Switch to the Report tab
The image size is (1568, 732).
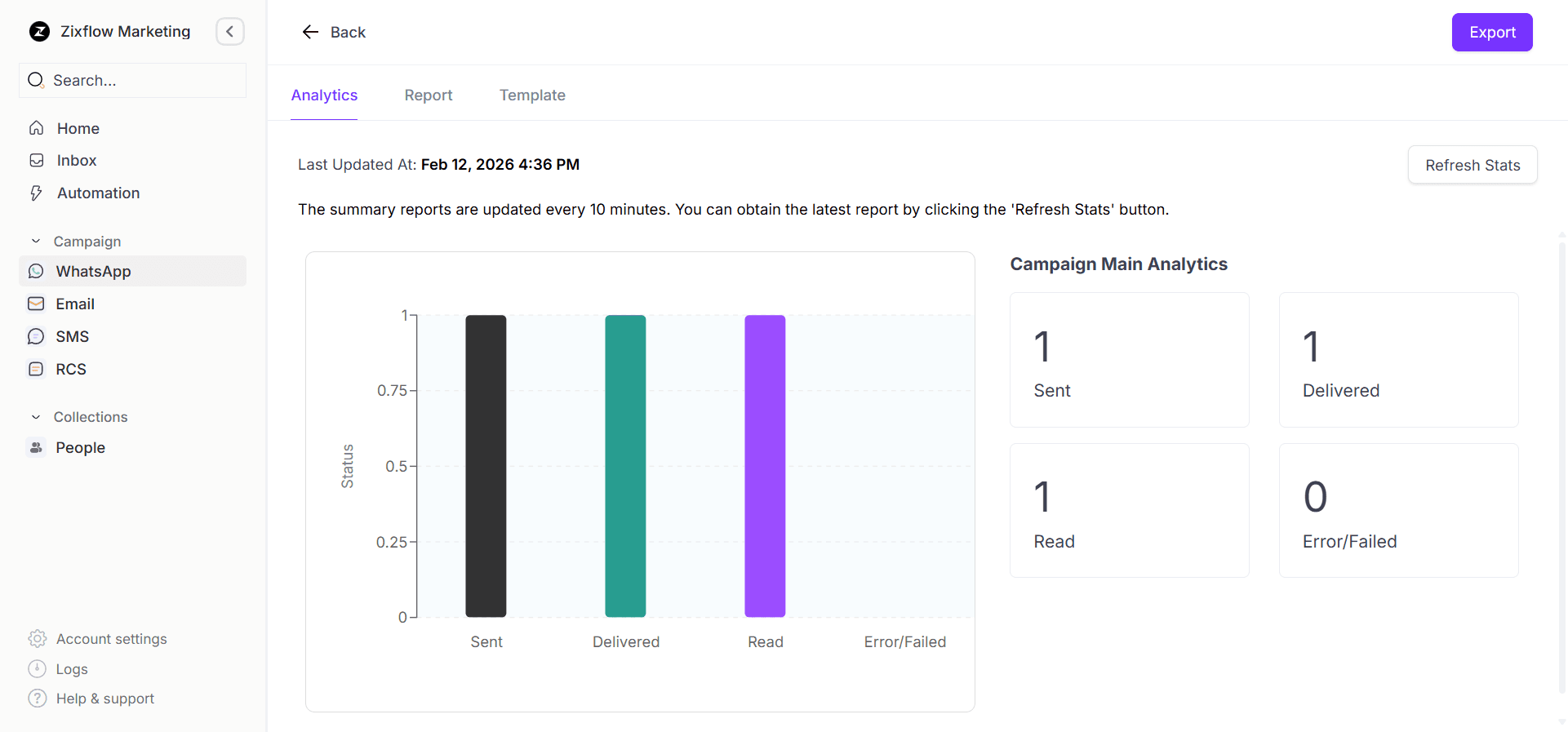point(428,95)
